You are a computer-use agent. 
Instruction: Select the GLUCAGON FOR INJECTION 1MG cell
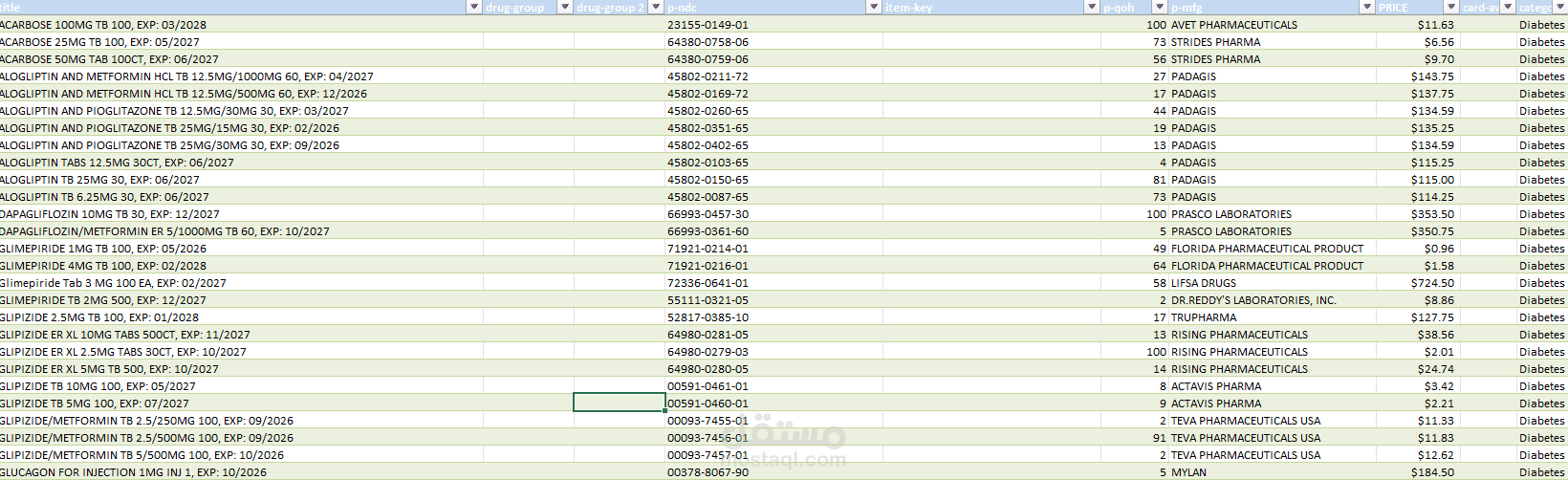(x=241, y=472)
